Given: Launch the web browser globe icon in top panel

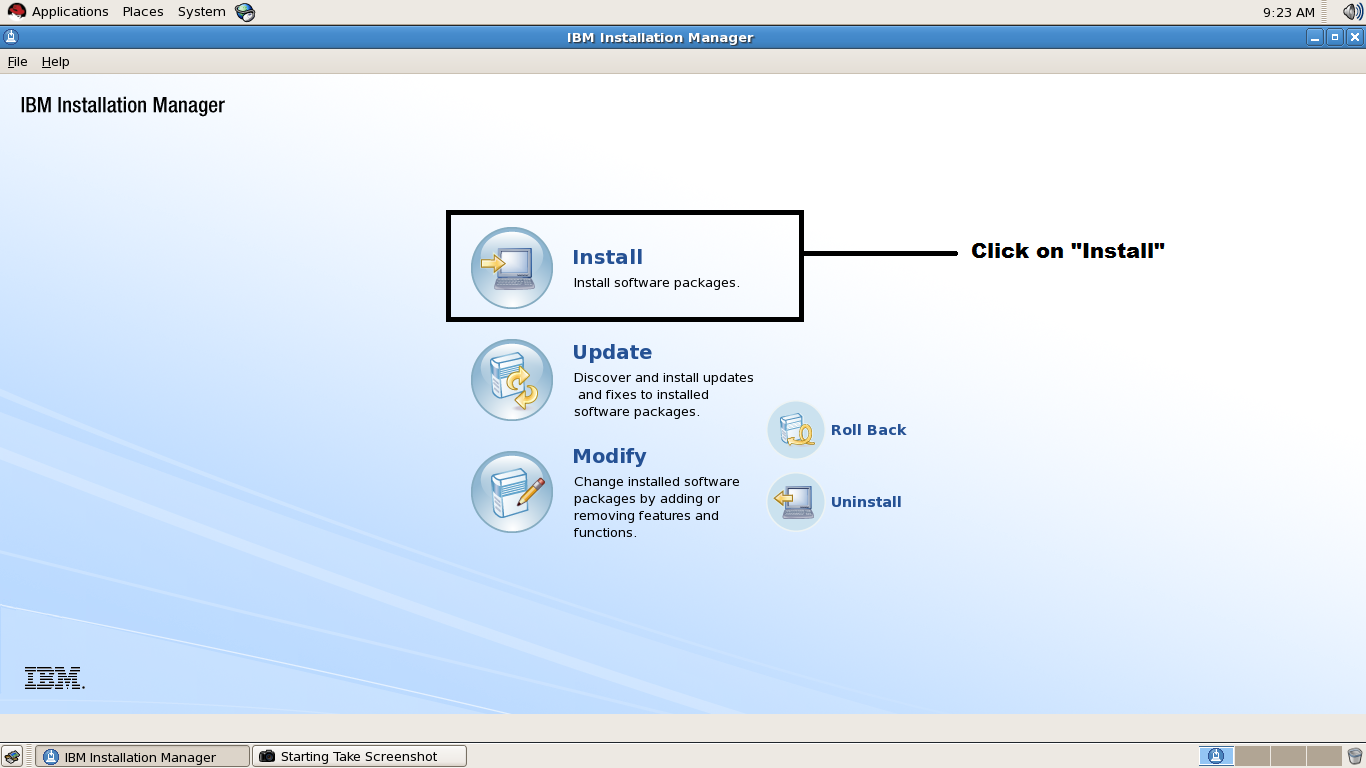Looking at the screenshot, I should 245,12.
